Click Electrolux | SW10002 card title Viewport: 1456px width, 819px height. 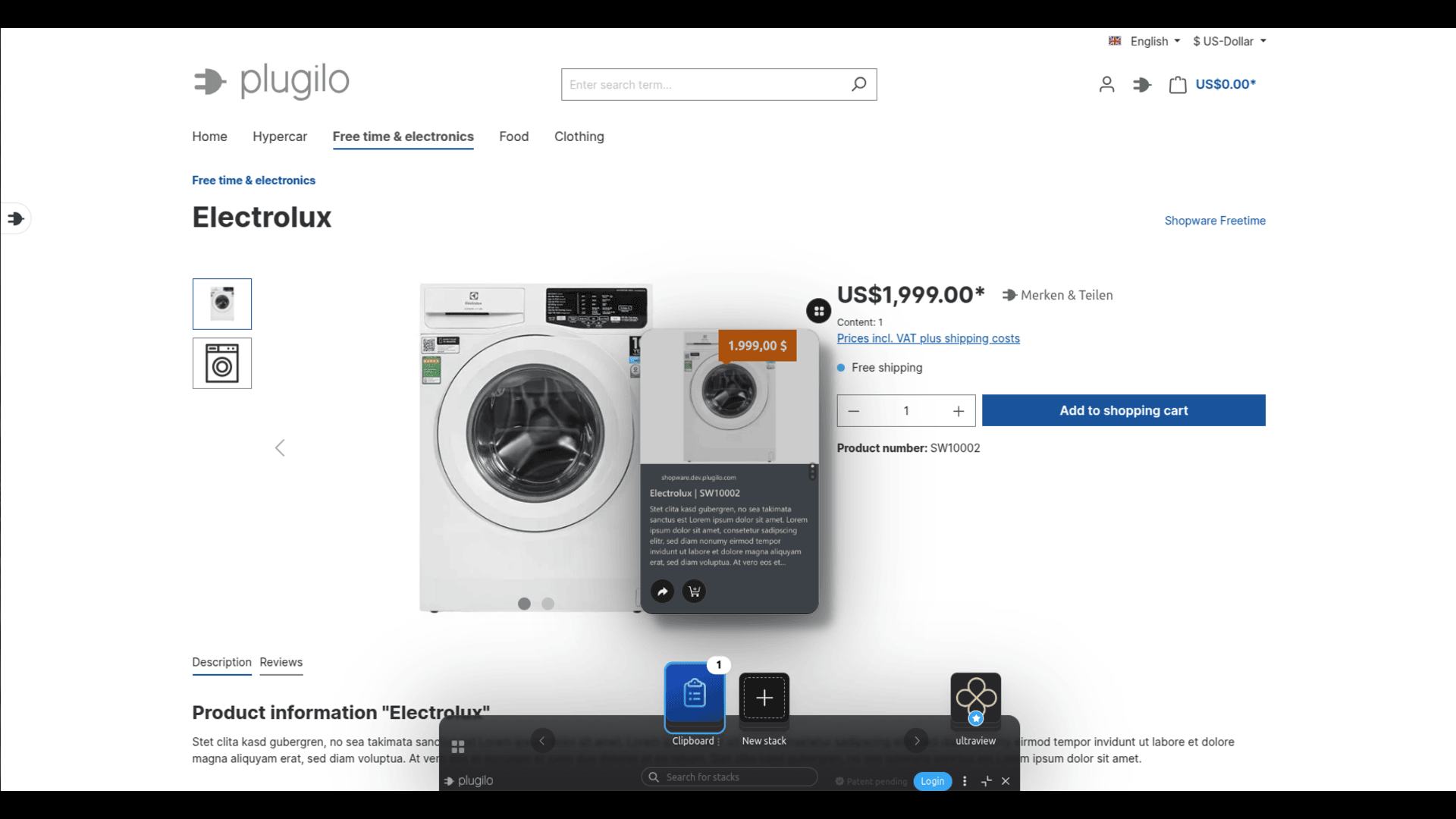click(x=695, y=493)
